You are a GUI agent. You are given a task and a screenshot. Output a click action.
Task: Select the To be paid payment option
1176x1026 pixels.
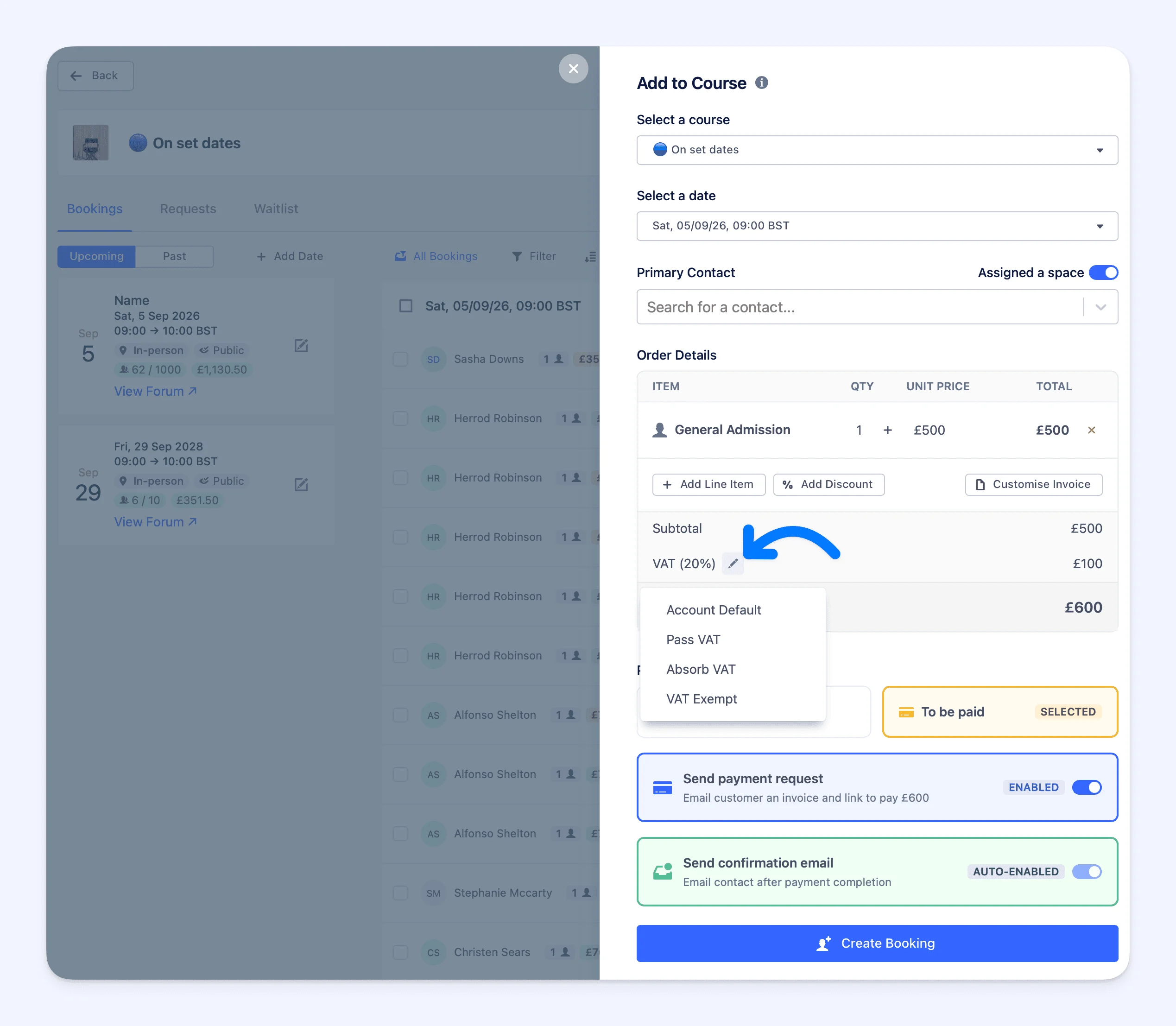click(999, 712)
